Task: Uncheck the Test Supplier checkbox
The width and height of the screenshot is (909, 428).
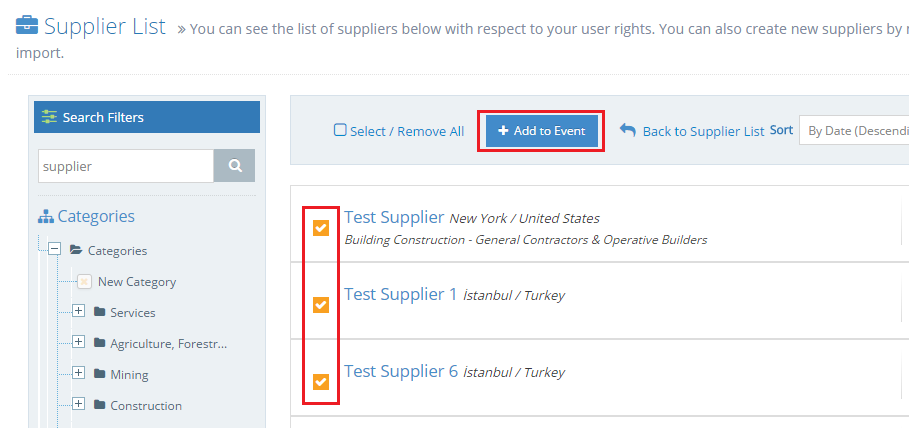Action: [x=321, y=228]
